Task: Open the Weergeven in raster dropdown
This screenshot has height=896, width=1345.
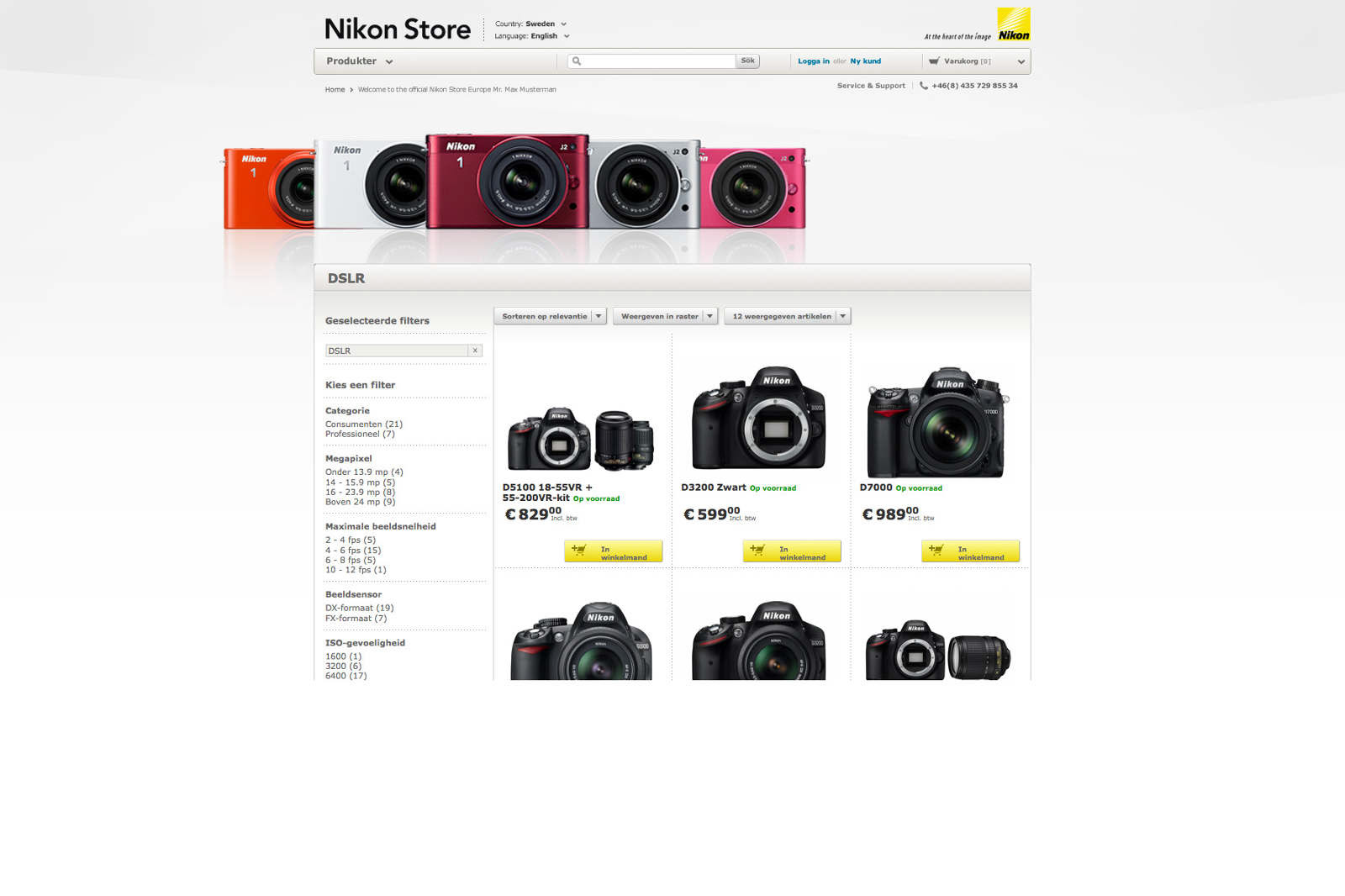Action: pos(665,316)
